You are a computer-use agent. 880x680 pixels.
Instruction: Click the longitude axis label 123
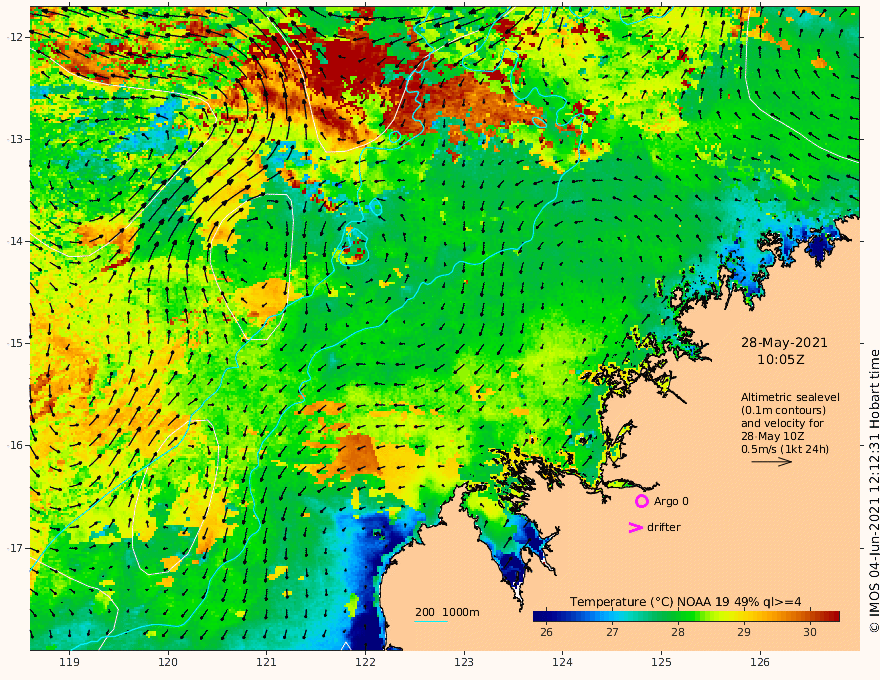[x=464, y=663]
